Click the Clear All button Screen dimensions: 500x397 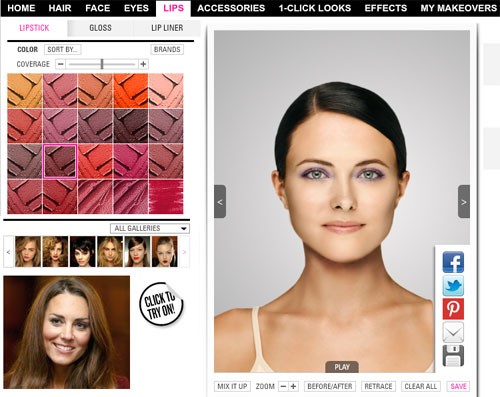point(421,386)
